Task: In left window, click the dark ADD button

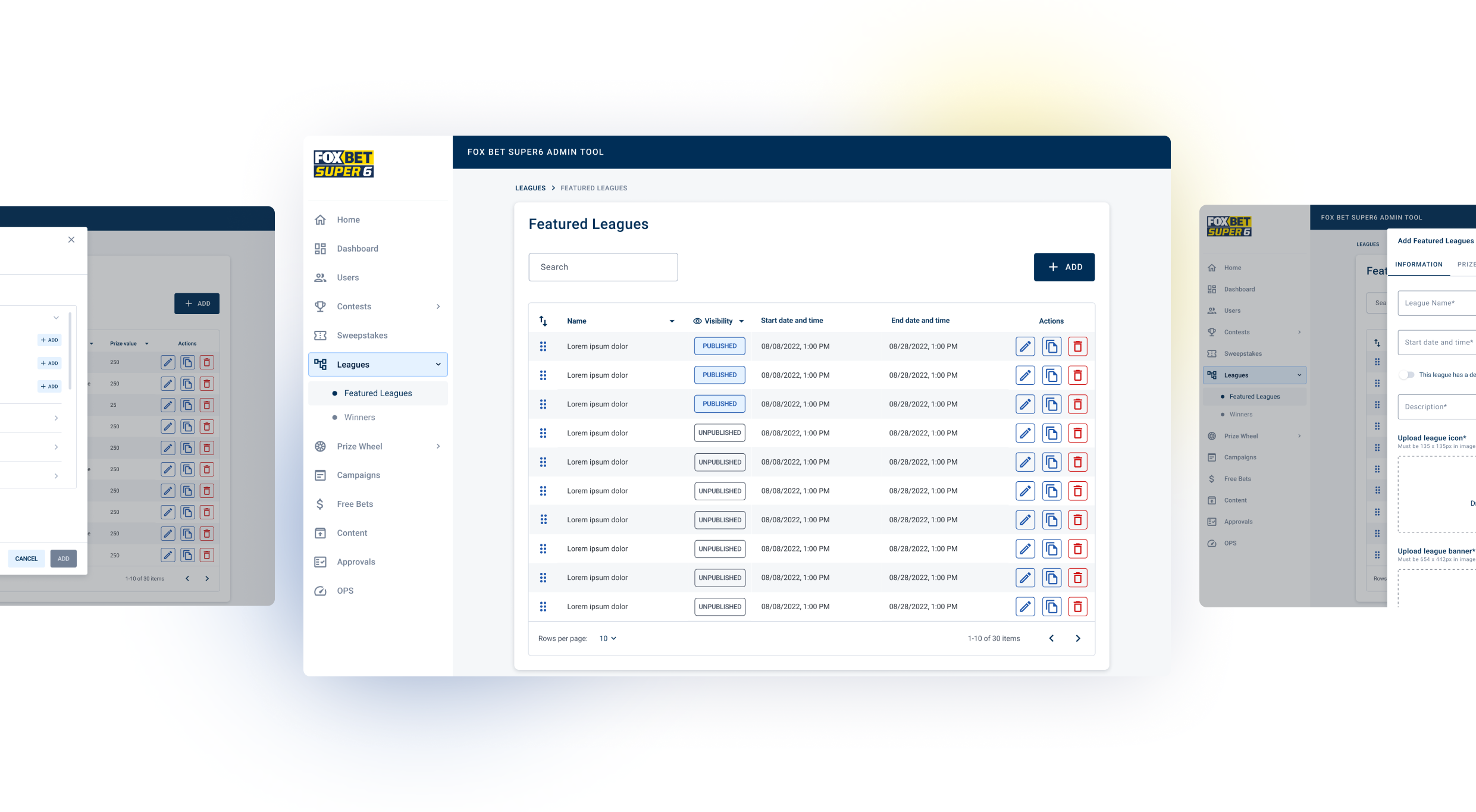Action: tap(197, 303)
